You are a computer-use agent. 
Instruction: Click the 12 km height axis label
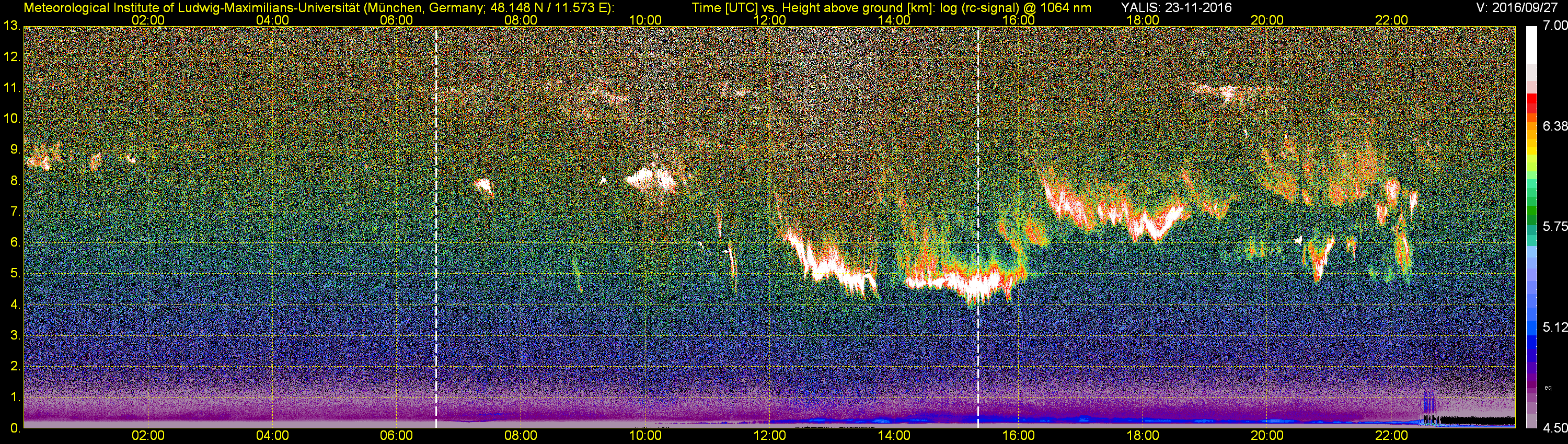click(x=11, y=57)
